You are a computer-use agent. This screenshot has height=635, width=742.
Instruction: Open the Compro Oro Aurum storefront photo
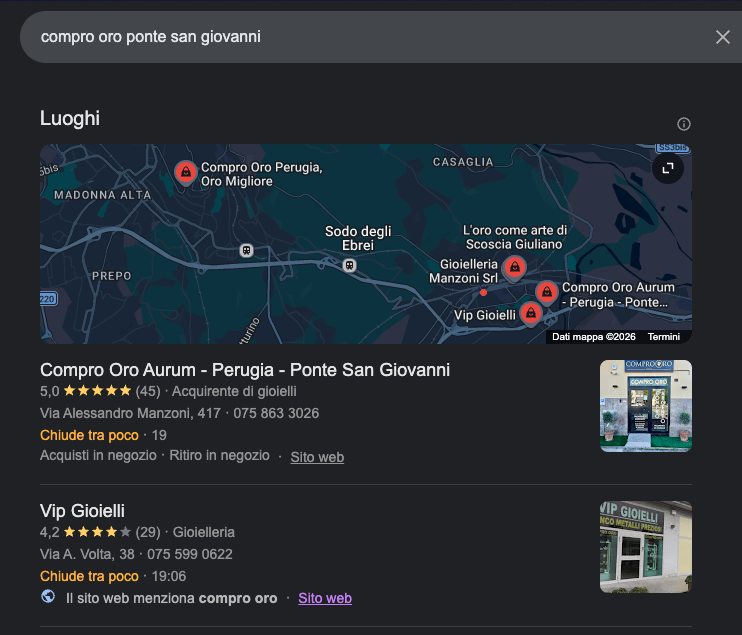click(646, 406)
